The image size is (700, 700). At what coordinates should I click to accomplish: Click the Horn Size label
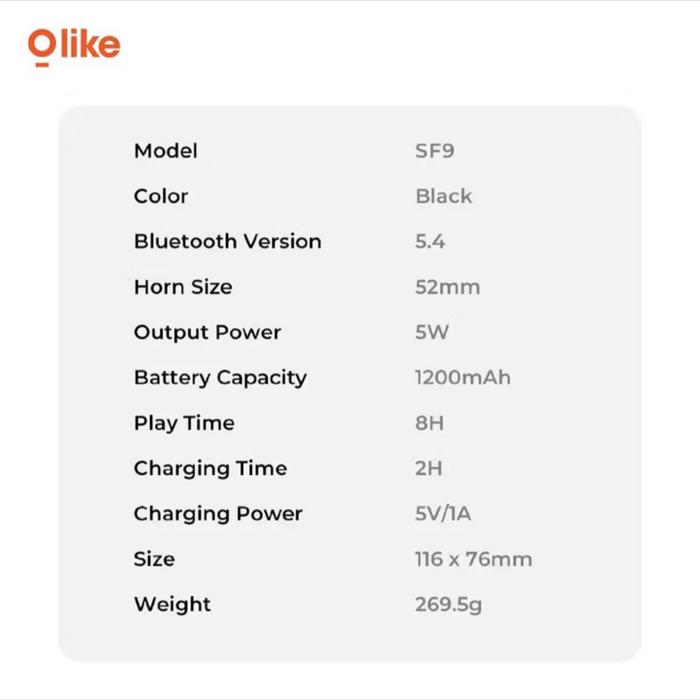183,287
